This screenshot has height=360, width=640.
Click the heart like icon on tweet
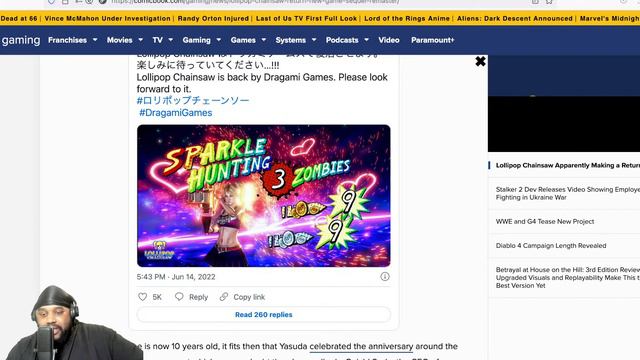pyautogui.click(x=142, y=297)
